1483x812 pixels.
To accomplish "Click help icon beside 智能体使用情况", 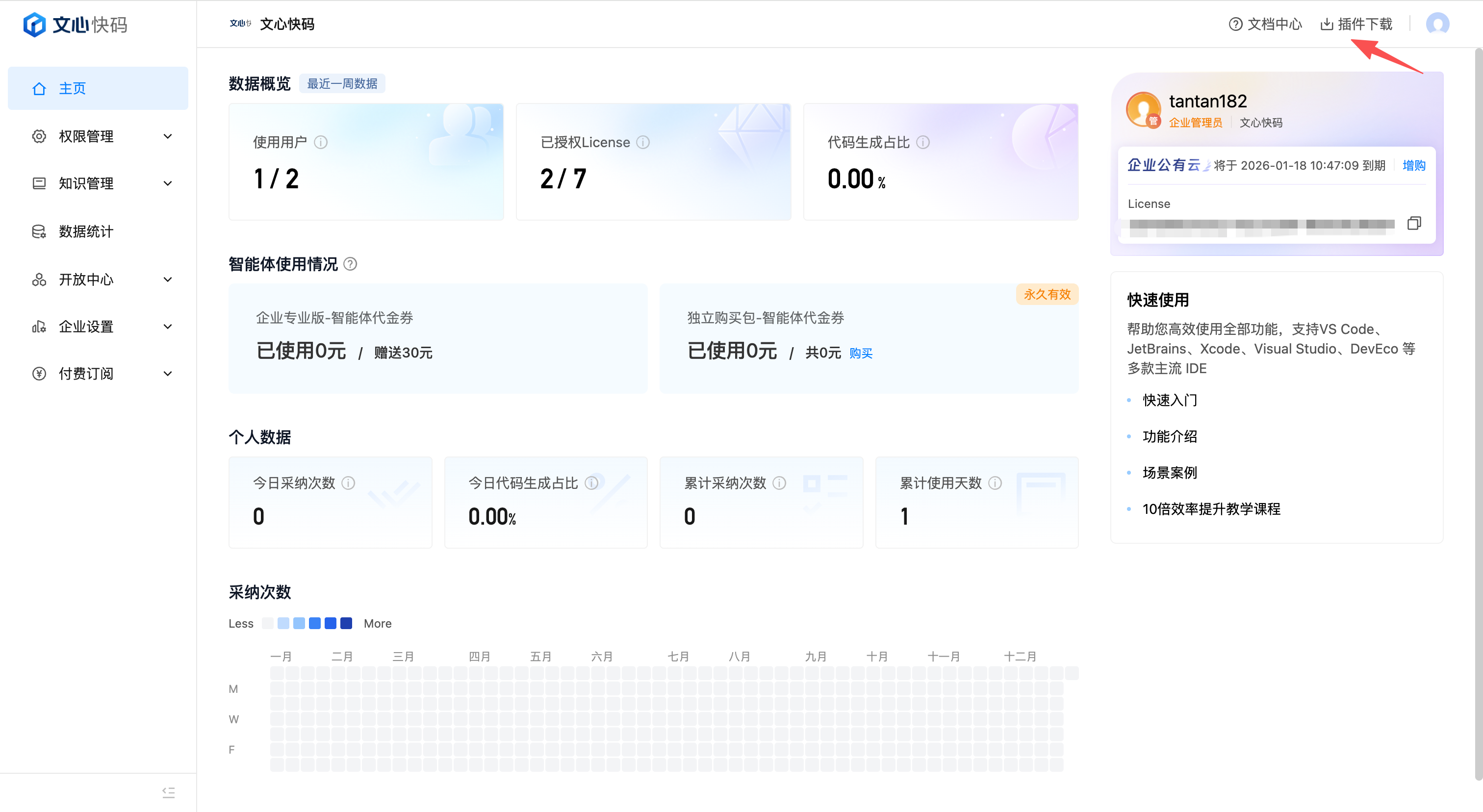I will pyautogui.click(x=350, y=264).
